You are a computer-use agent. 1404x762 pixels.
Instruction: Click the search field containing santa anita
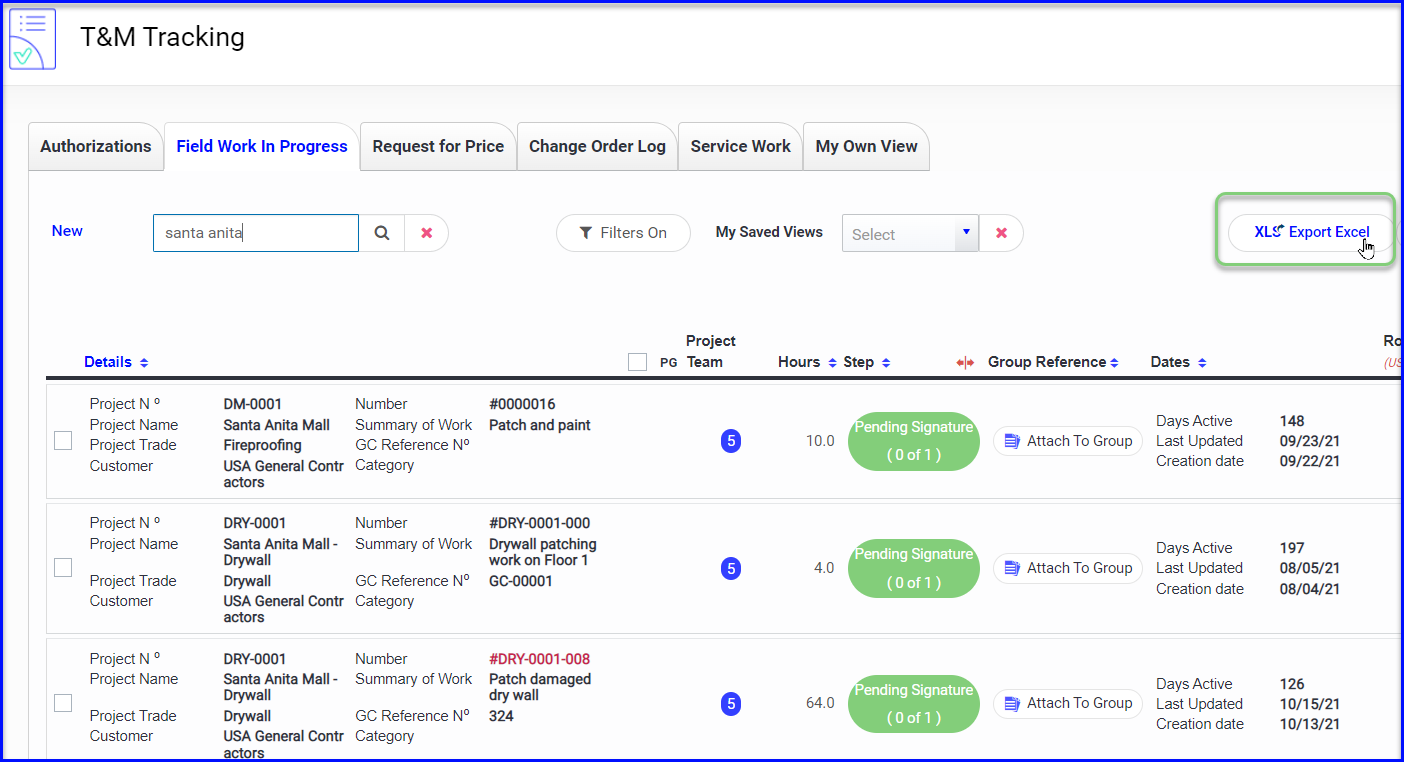(256, 233)
